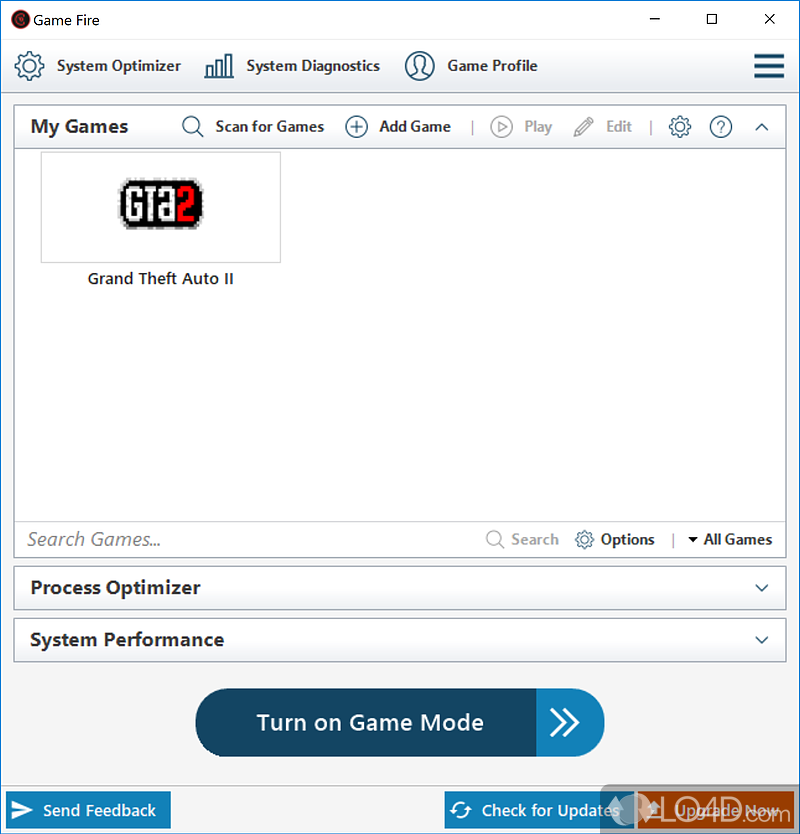This screenshot has height=834, width=800.
Task: Click the Send Feedback paper plane icon
Action: (22, 810)
